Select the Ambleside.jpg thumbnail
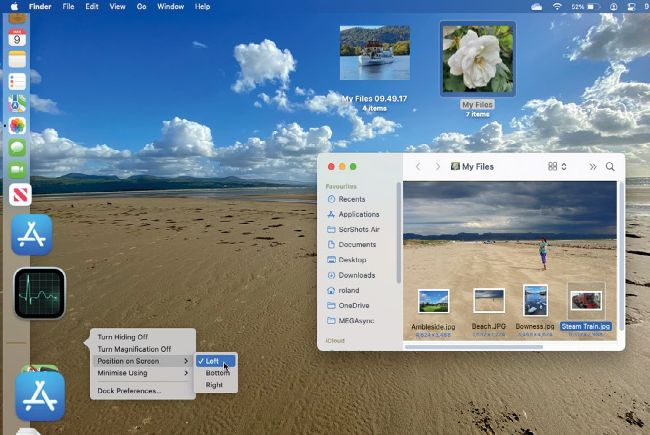 pos(433,301)
